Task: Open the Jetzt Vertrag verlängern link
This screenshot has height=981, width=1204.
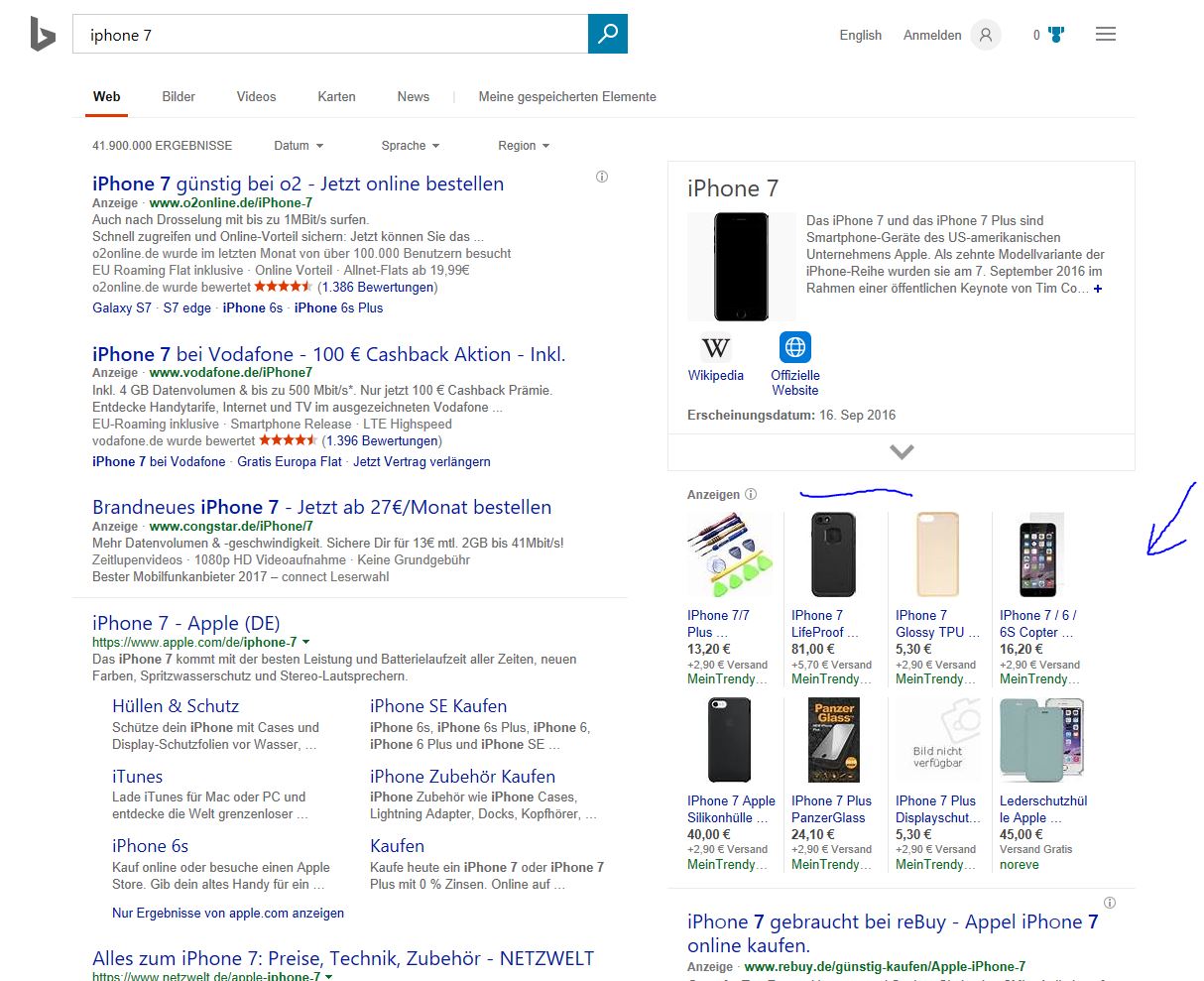Action: tap(421, 461)
